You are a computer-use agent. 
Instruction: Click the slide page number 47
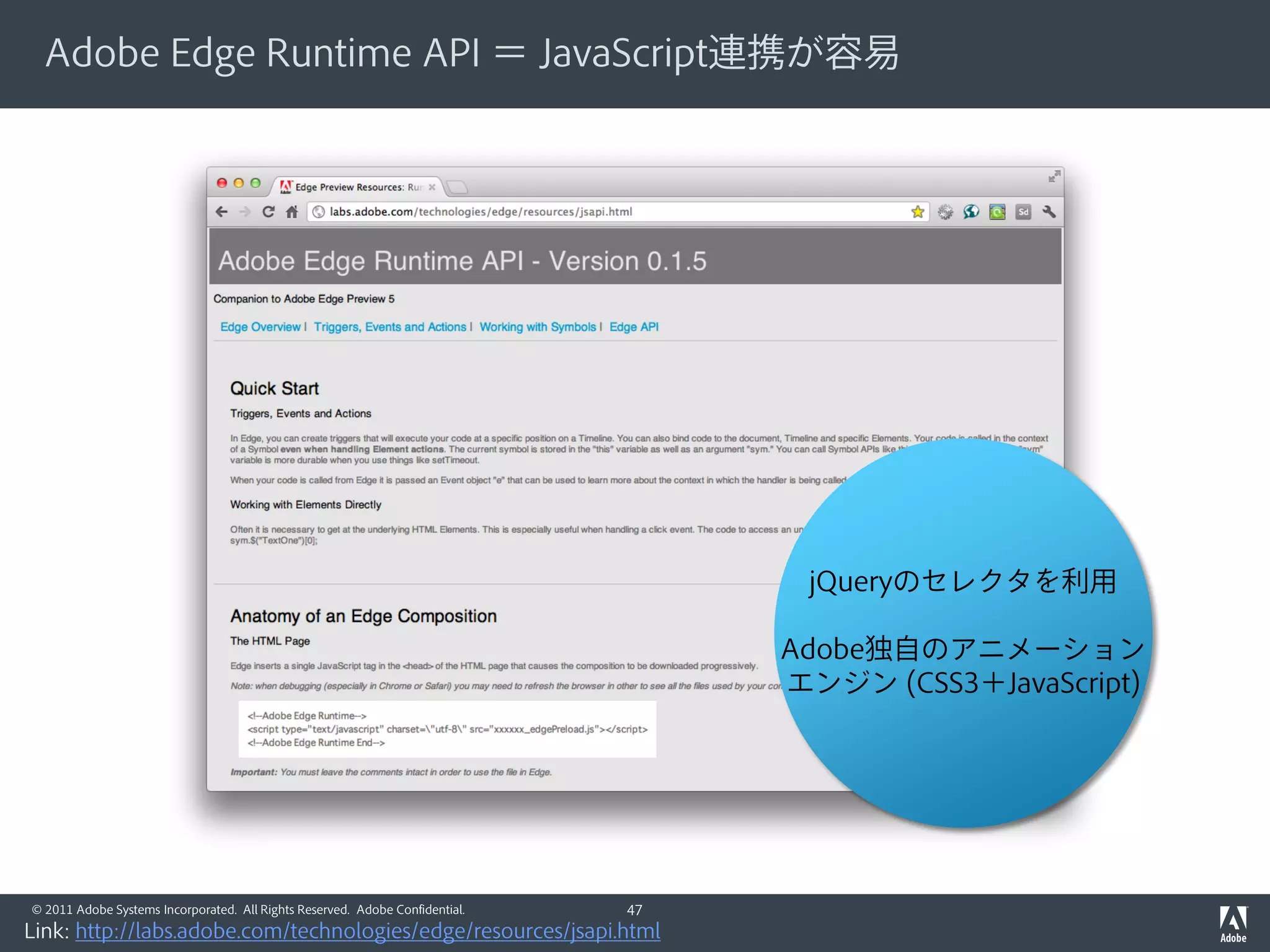pyautogui.click(x=634, y=910)
